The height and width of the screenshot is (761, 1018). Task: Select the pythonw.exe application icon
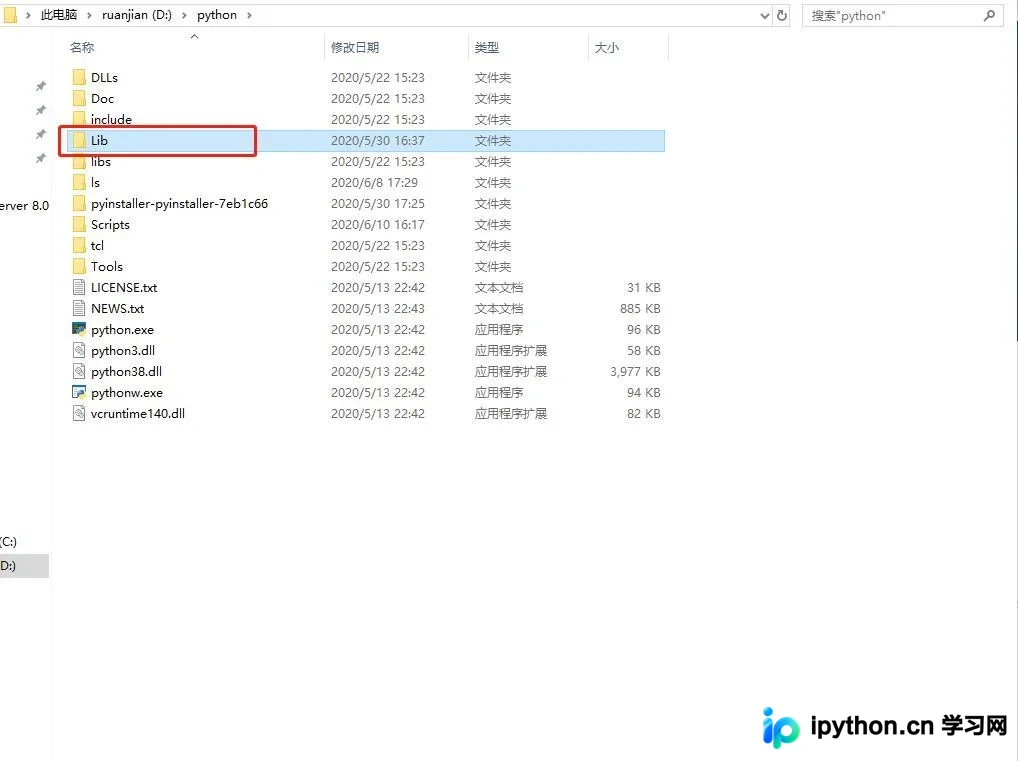(79, 392)
